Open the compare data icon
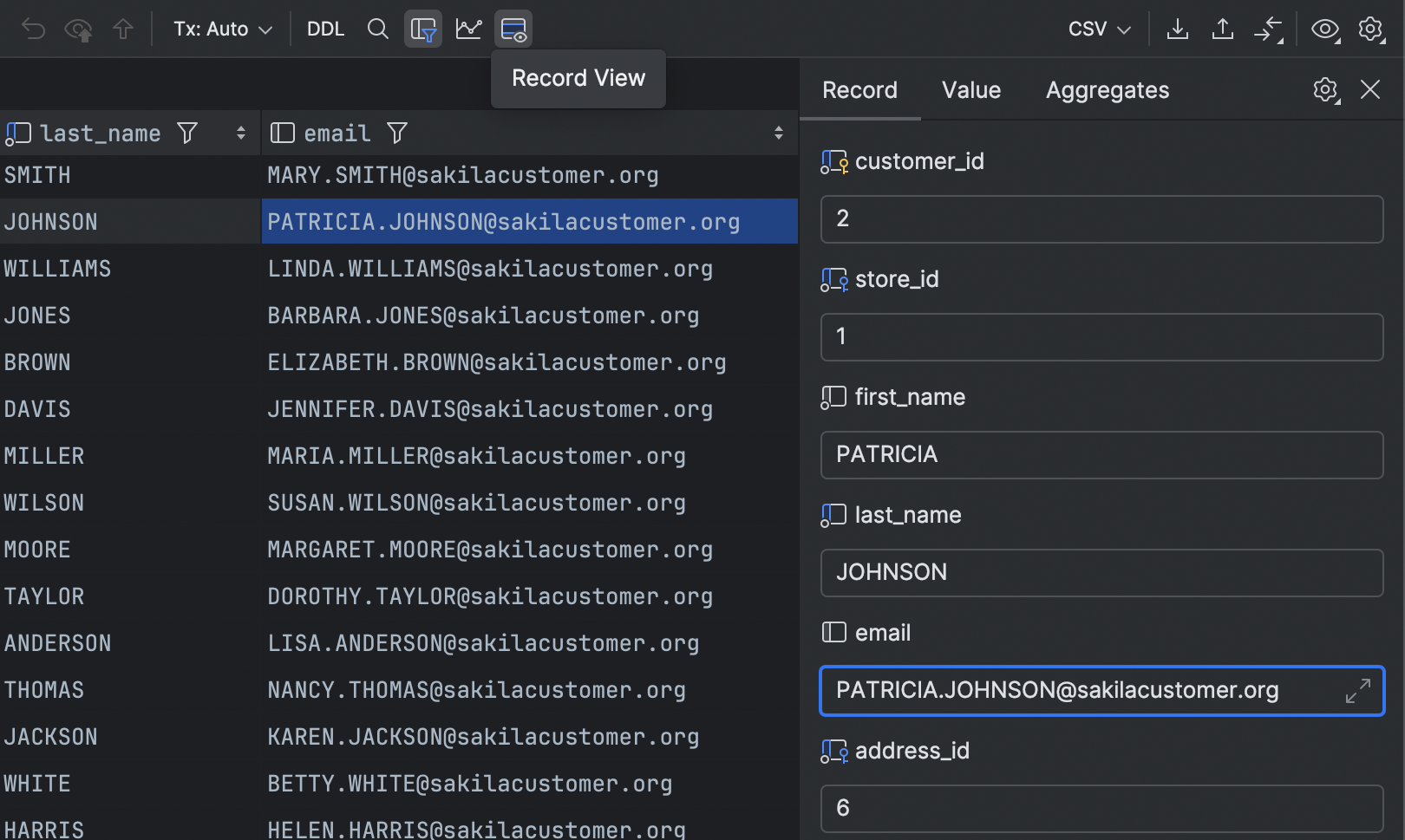The height and width of the screenshot is (840, 1405). [1269, 29]
